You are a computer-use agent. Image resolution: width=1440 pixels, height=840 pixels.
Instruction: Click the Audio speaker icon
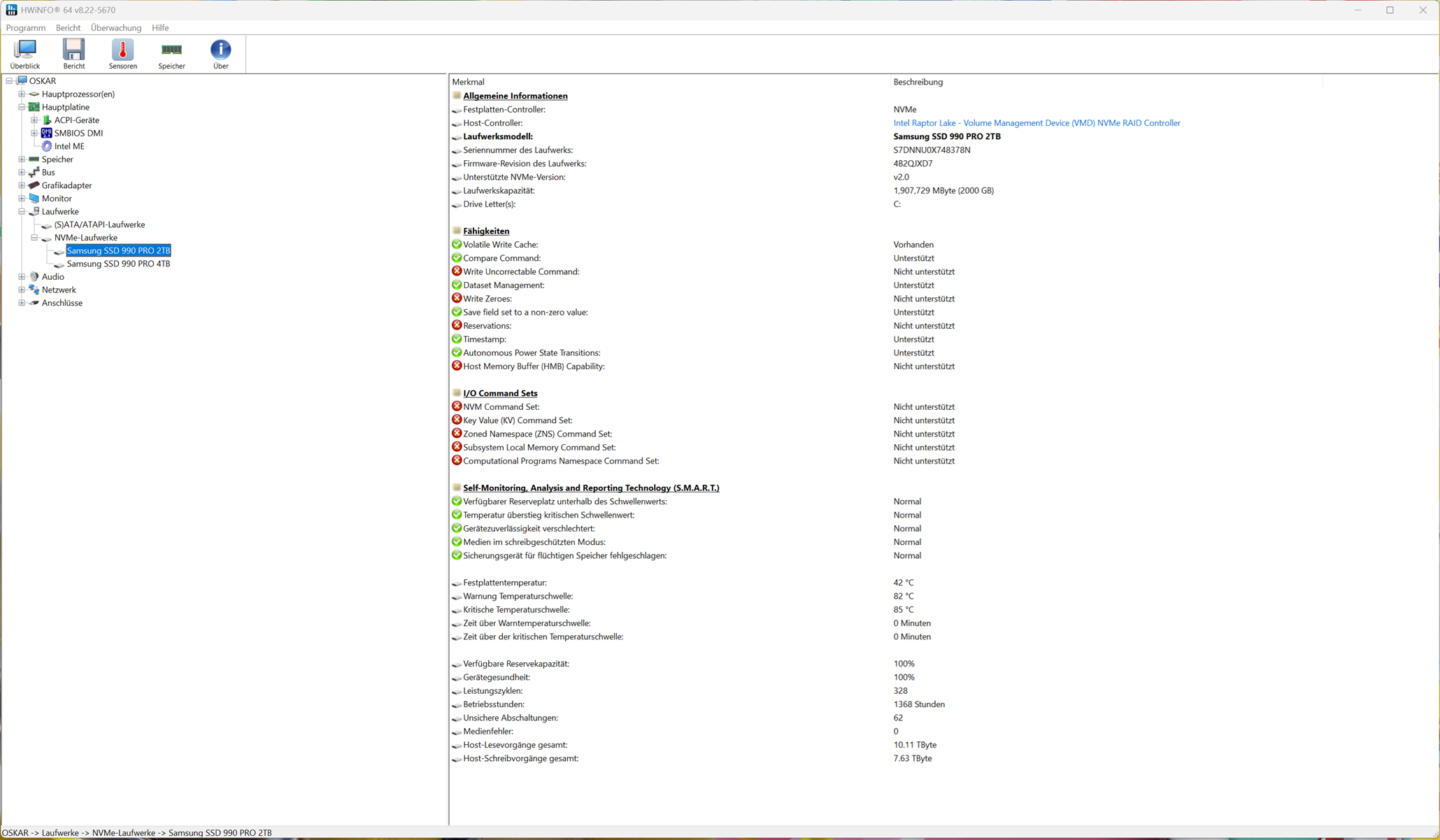[x=34, y=276]
